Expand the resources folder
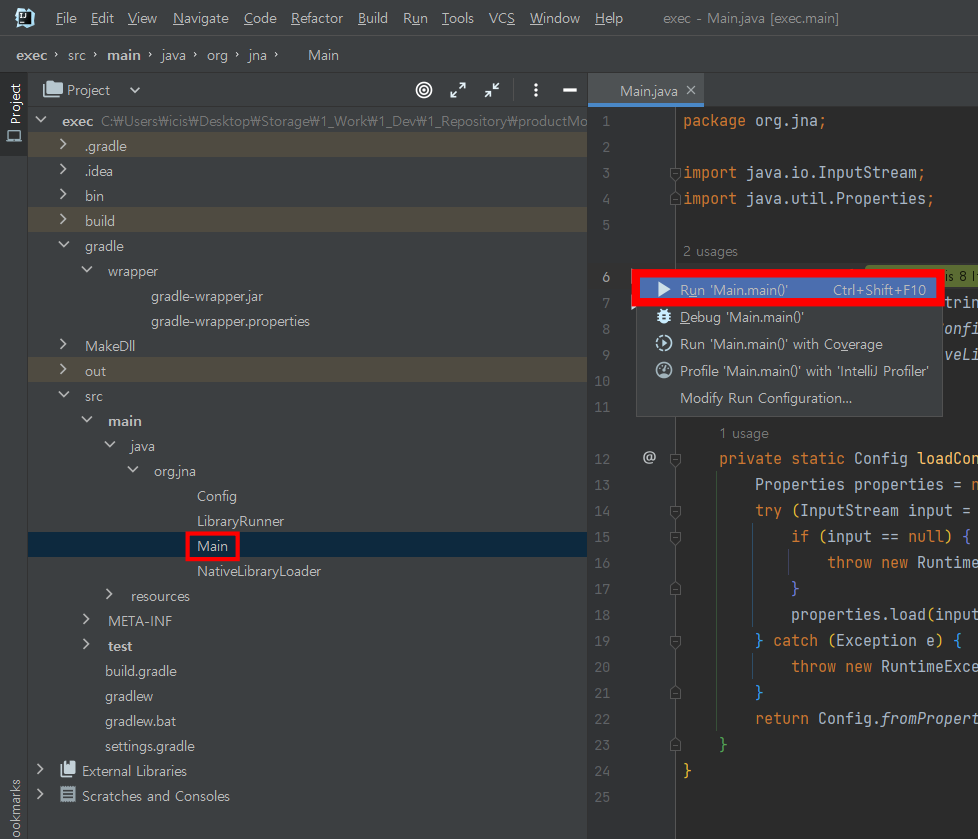Screen dimensions: 978x839 (x=109, y=594)
